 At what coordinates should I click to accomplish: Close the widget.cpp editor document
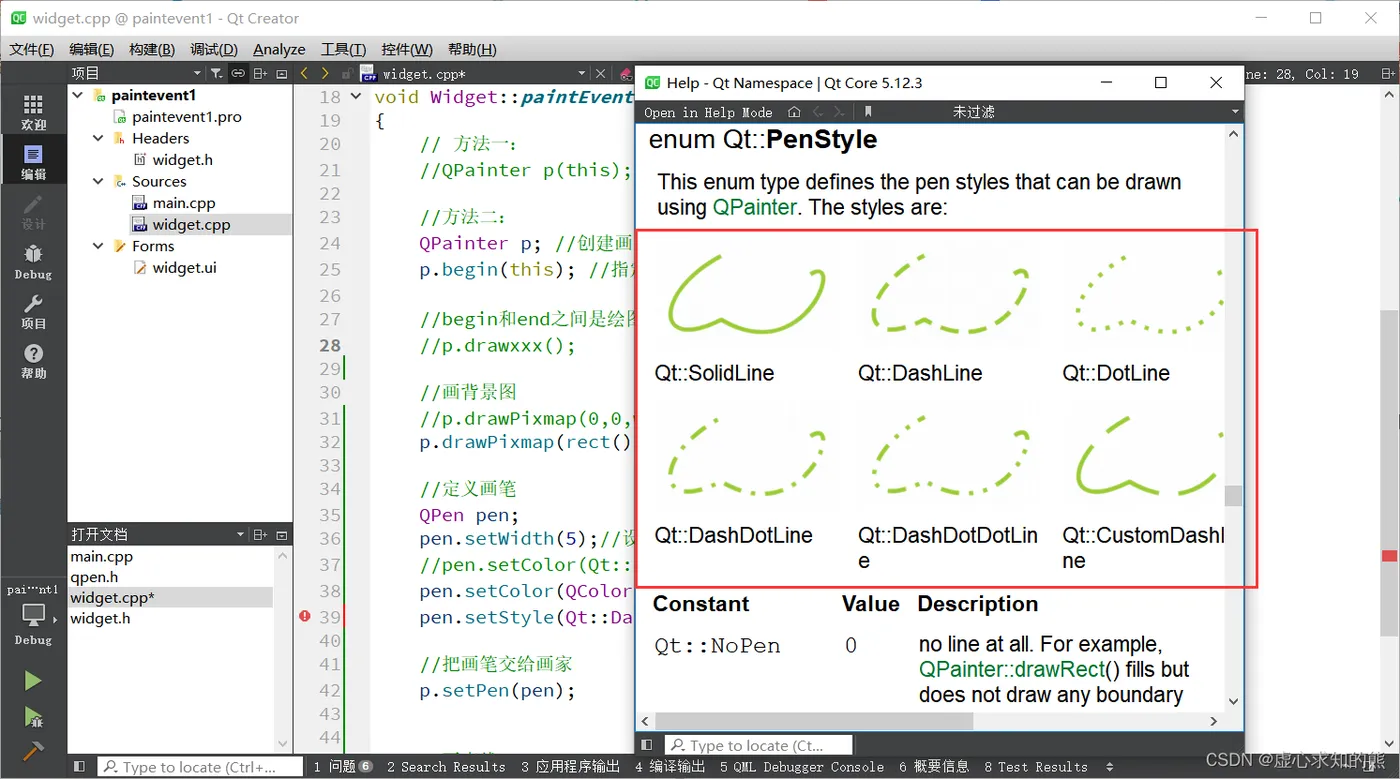click(600, 73)
